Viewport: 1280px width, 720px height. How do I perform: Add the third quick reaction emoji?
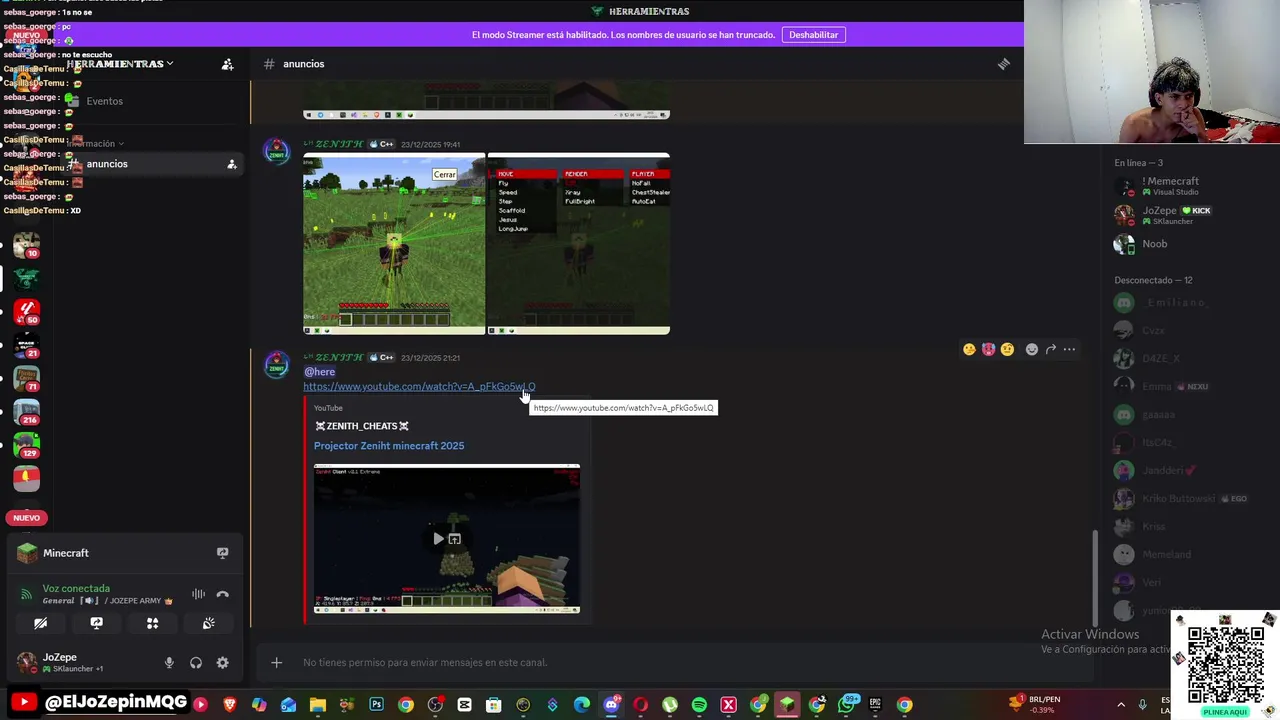point(1007,349)
